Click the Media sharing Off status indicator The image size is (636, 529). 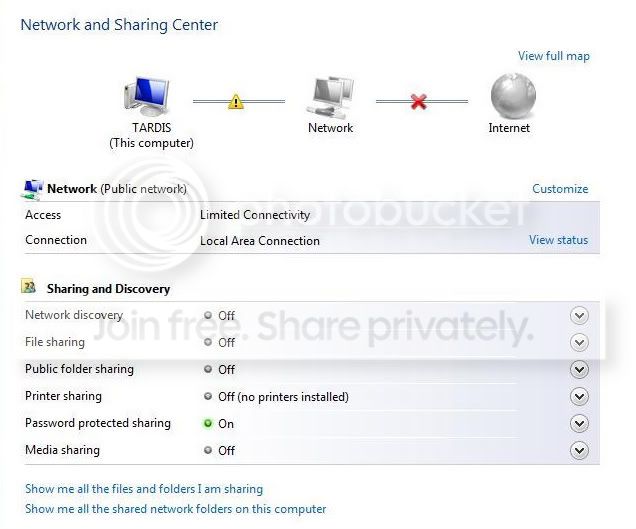(208, 450)
